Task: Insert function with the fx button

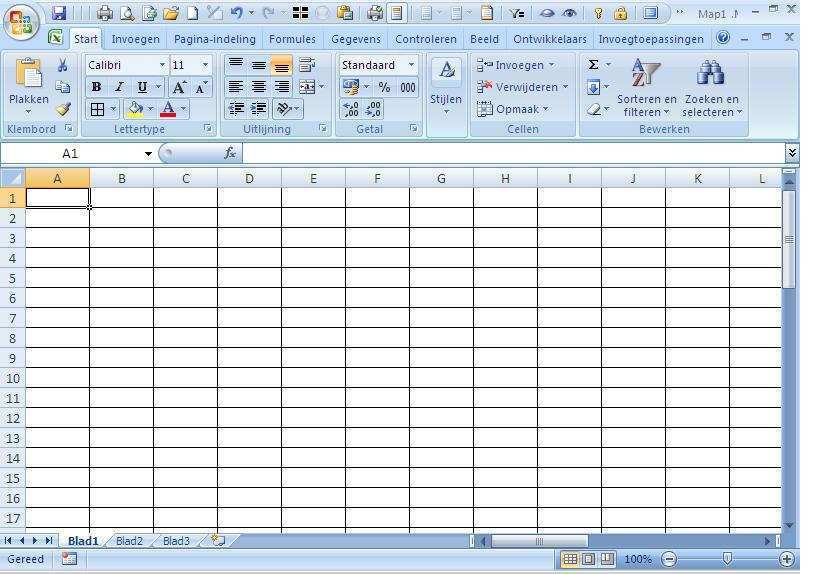Action: tap(230, 153)
